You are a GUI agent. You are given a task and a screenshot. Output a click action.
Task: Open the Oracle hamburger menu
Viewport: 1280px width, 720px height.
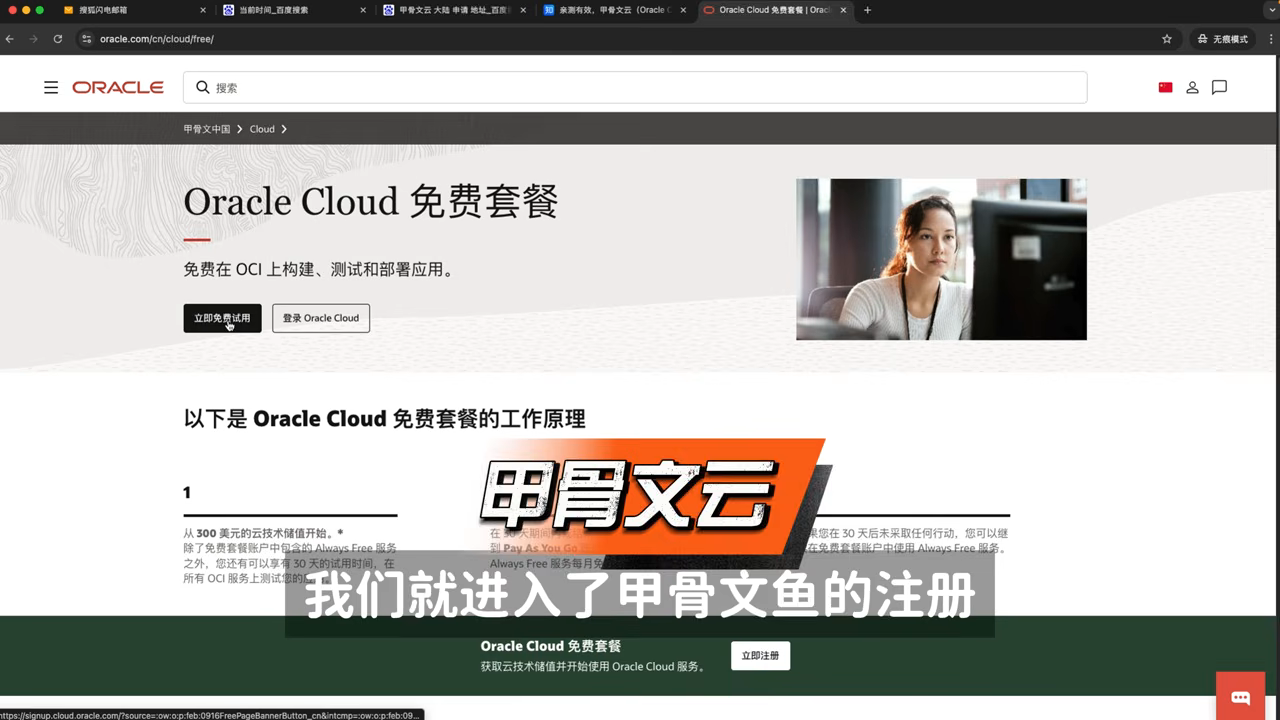pyautogui.click(x=51, y=88)
